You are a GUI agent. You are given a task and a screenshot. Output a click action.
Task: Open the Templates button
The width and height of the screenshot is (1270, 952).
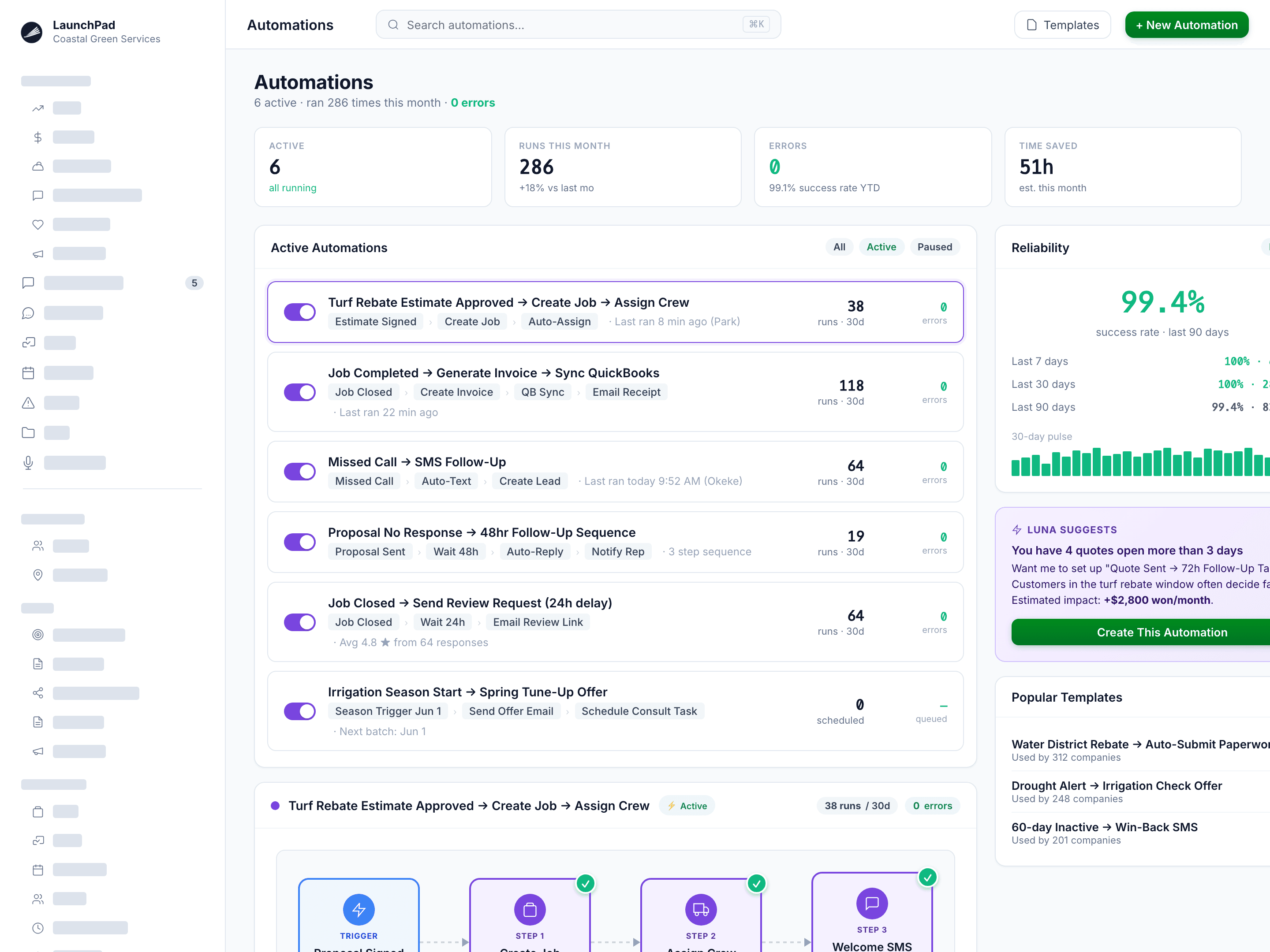pos(1062,25)
